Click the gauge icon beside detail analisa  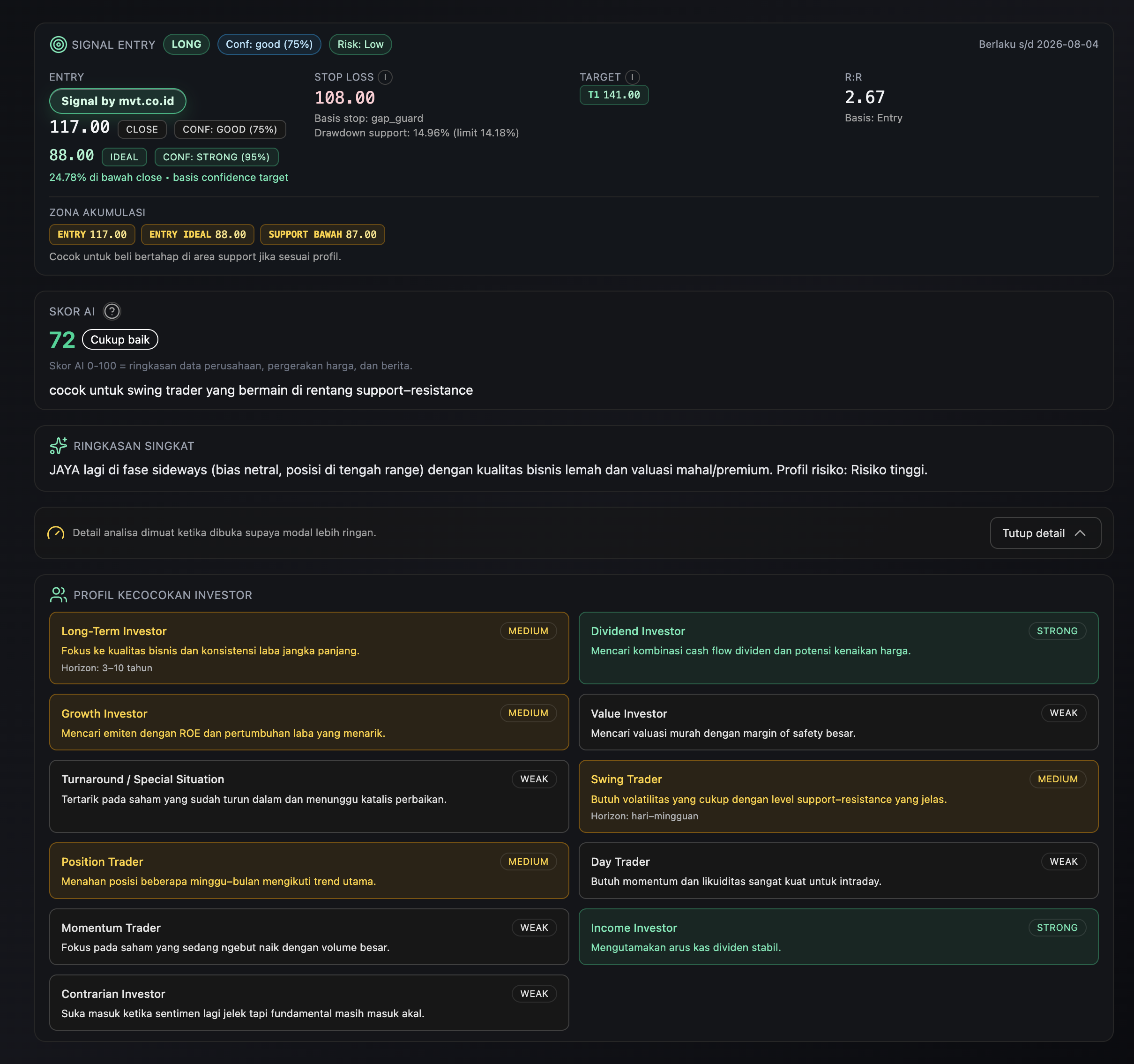56,533
